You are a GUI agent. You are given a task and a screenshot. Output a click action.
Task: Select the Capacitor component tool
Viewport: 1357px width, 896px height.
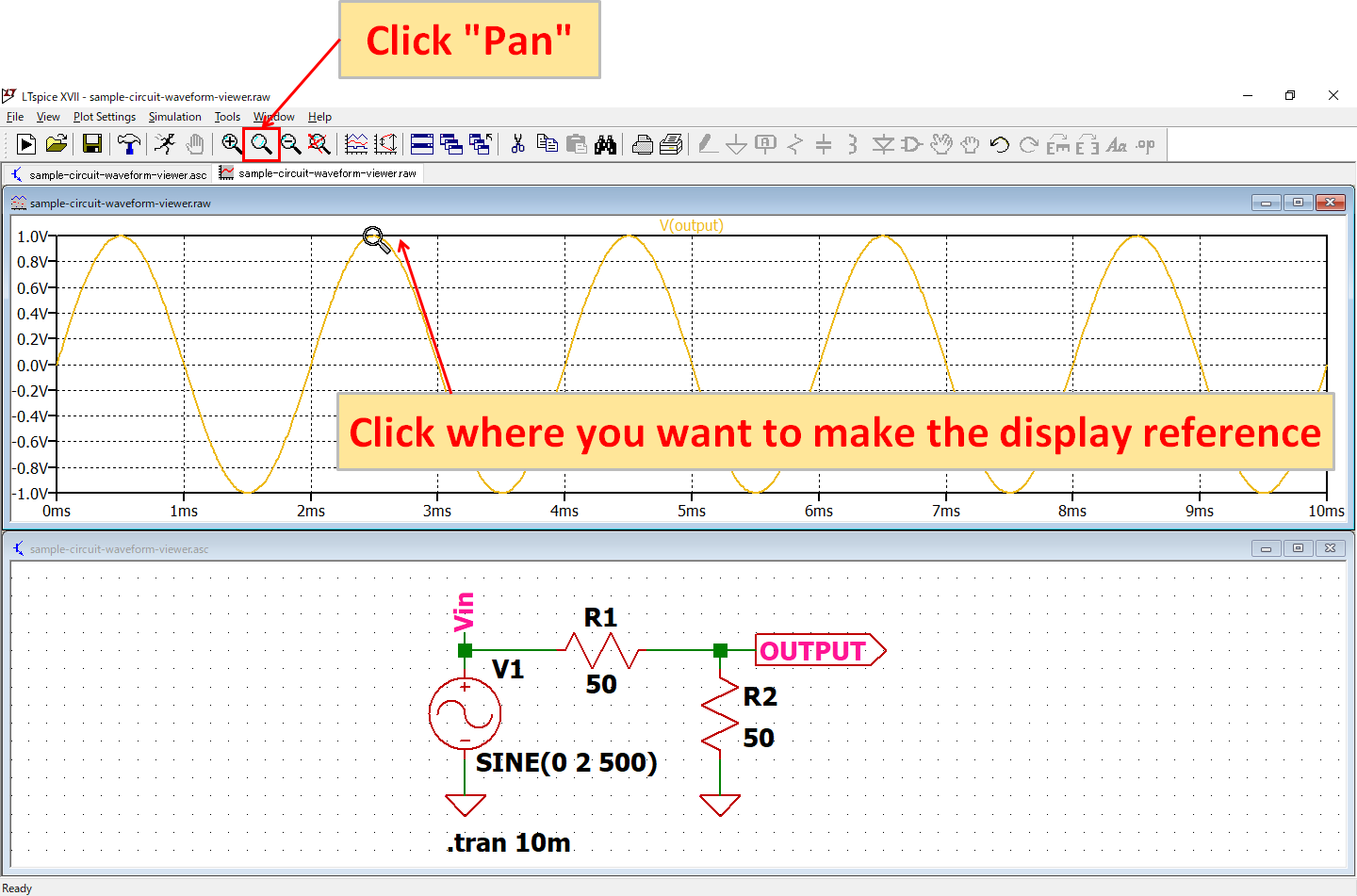pos(823,144)
